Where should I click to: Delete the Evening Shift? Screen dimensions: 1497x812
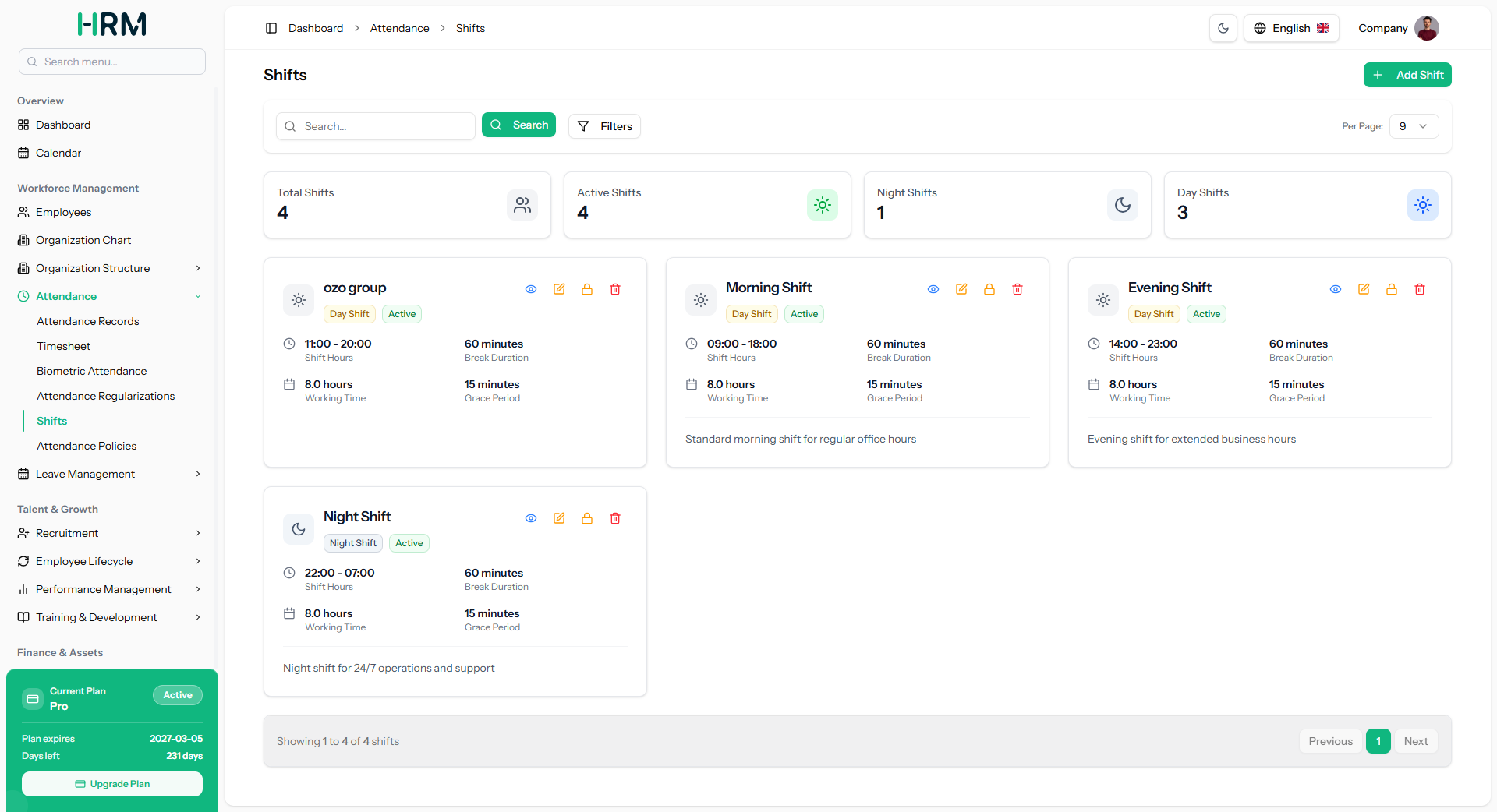[x=1420, y=289]
